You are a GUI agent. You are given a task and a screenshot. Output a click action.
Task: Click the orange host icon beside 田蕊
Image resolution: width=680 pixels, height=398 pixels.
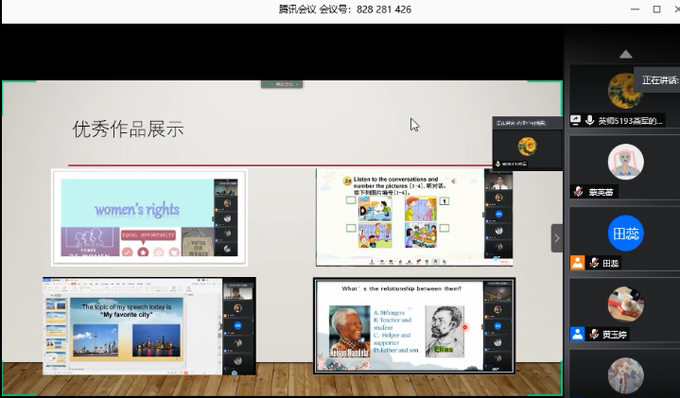tap(577, 262)
